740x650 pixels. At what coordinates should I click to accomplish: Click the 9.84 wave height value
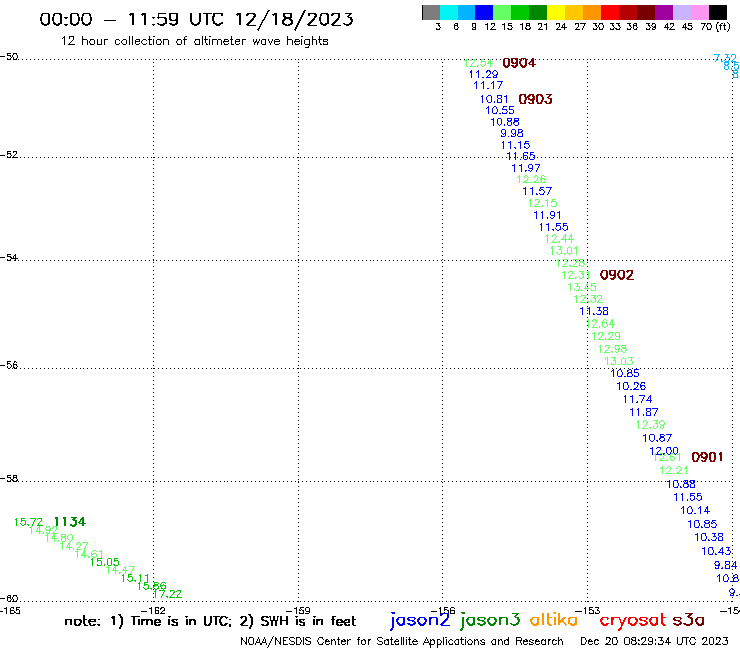725,565
